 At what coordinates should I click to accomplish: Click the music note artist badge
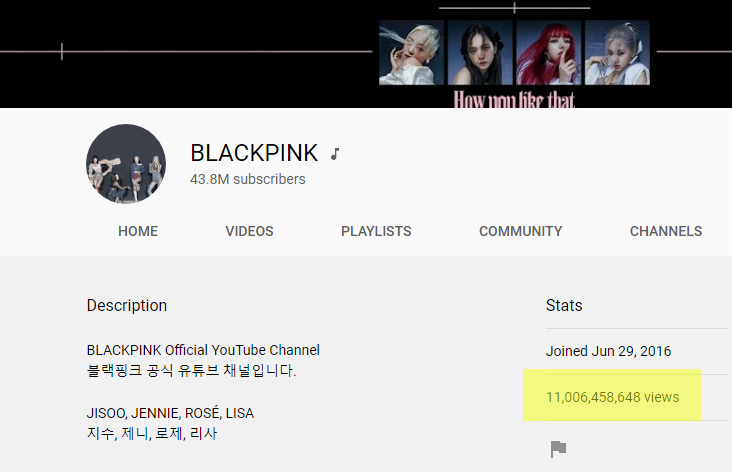click(x=335, y=154)
